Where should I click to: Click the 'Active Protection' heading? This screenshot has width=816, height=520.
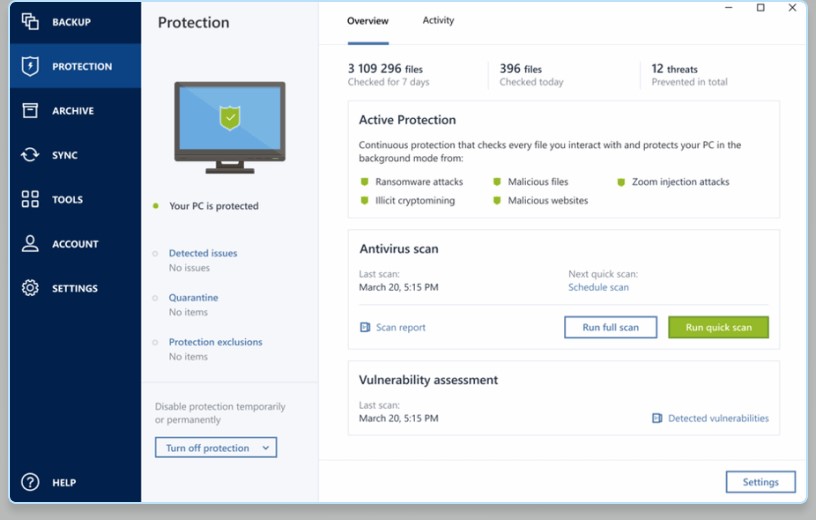point(407,120)
